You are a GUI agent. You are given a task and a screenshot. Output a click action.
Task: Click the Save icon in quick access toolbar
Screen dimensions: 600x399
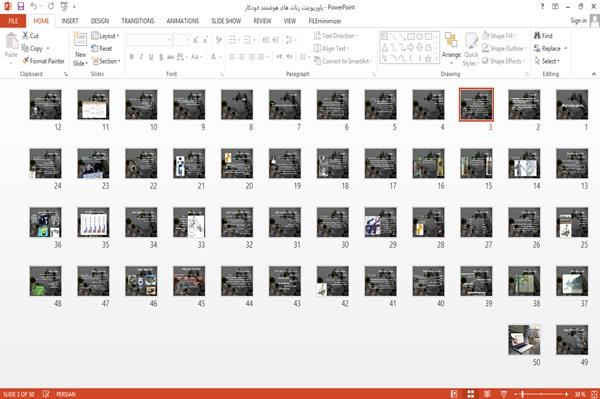[21, 6]
